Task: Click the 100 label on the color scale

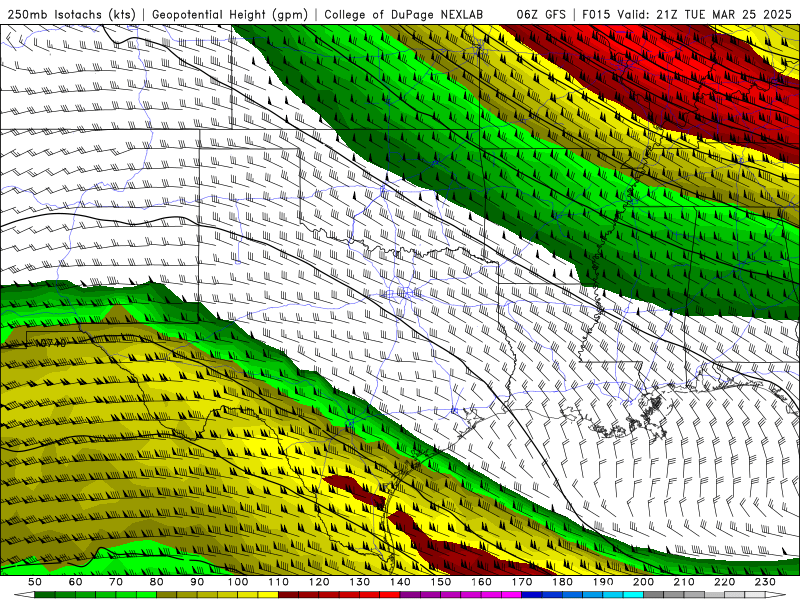Action: 238,582
